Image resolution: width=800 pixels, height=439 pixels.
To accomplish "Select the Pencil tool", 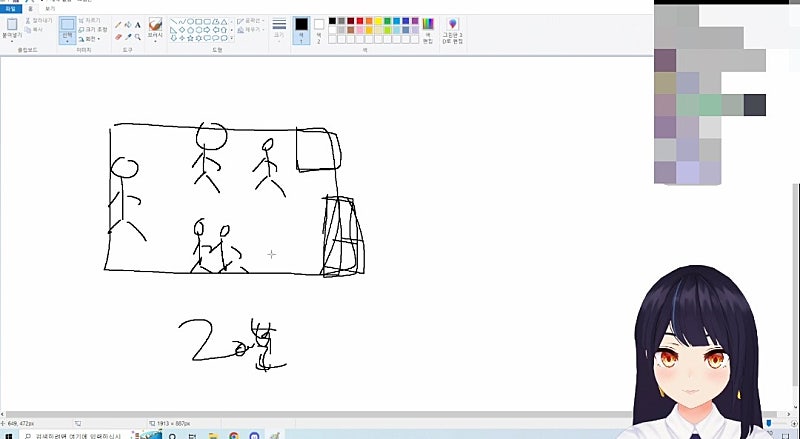I will (x=117, y=24).
